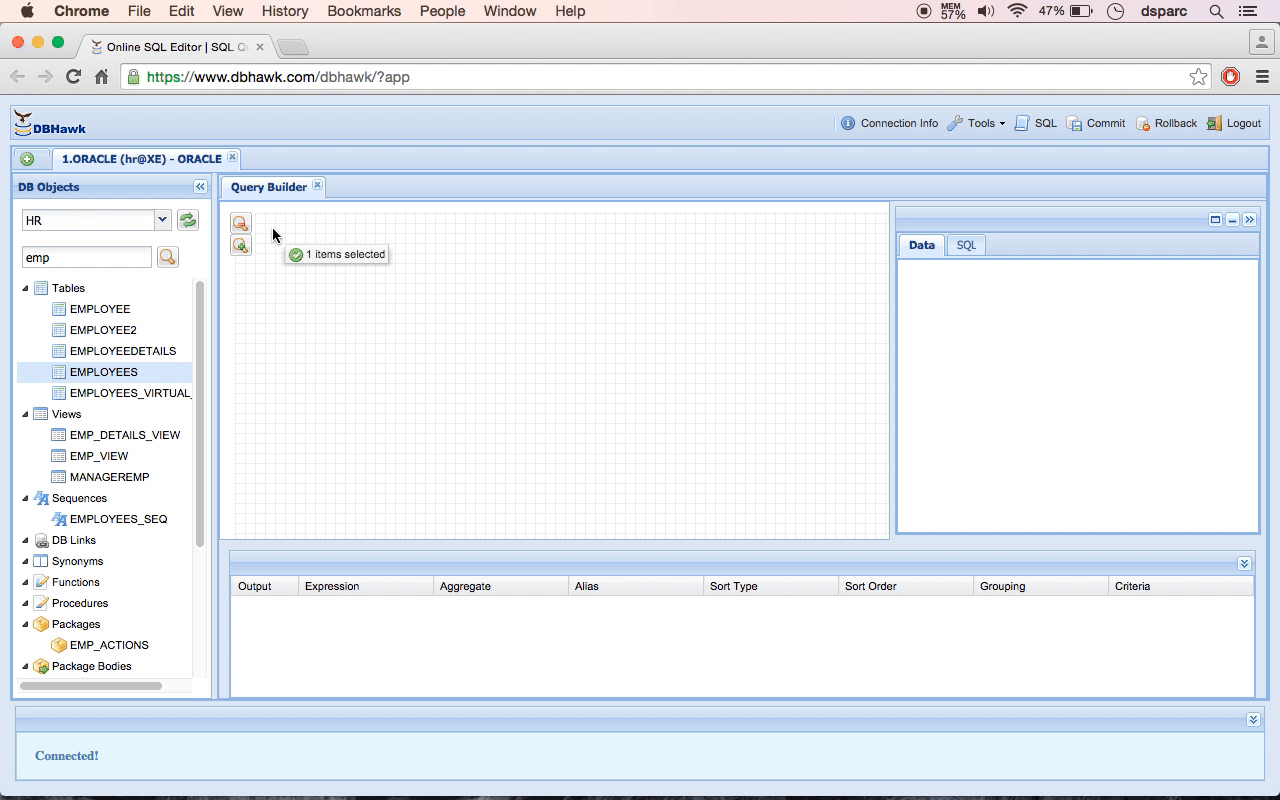
Task: Open the Chrome History menu
Action: [284, 11]
